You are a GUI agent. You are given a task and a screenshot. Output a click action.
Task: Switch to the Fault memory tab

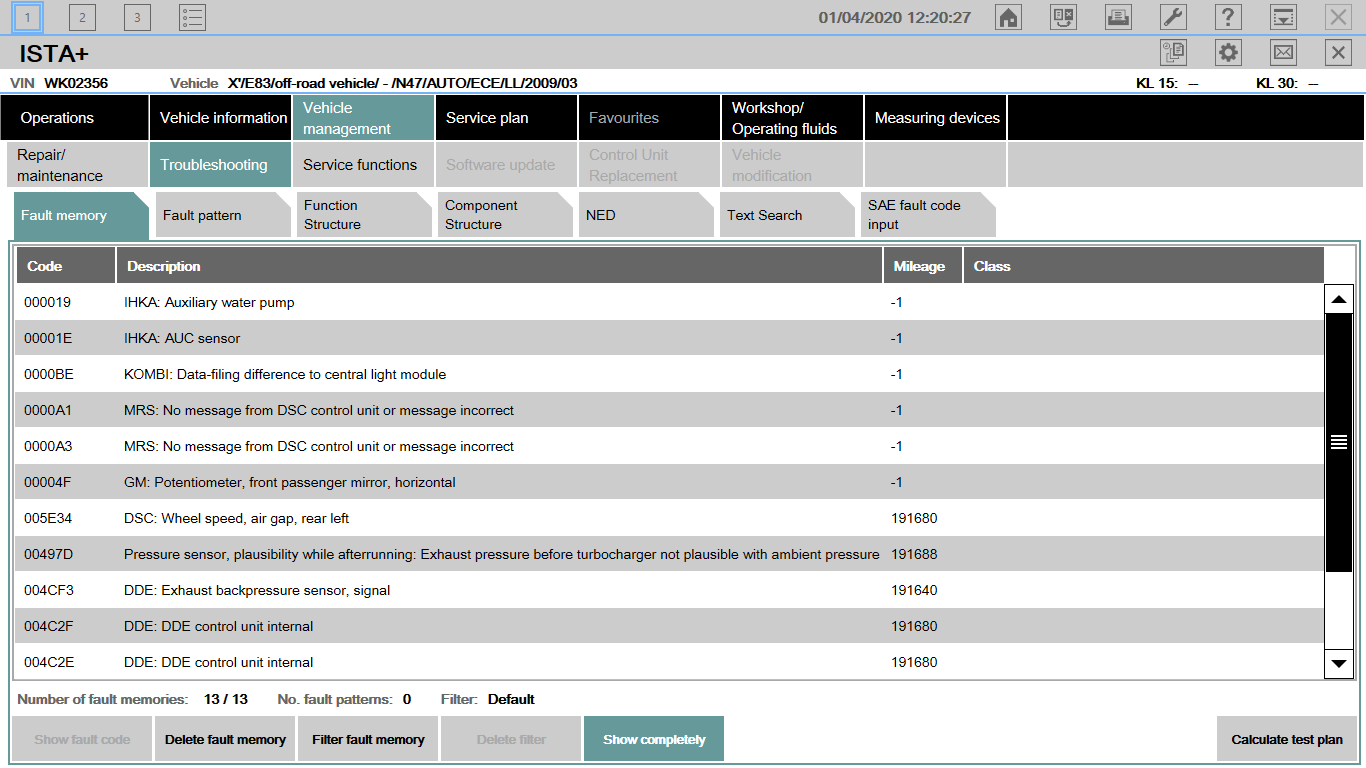(x=80, y=215)
